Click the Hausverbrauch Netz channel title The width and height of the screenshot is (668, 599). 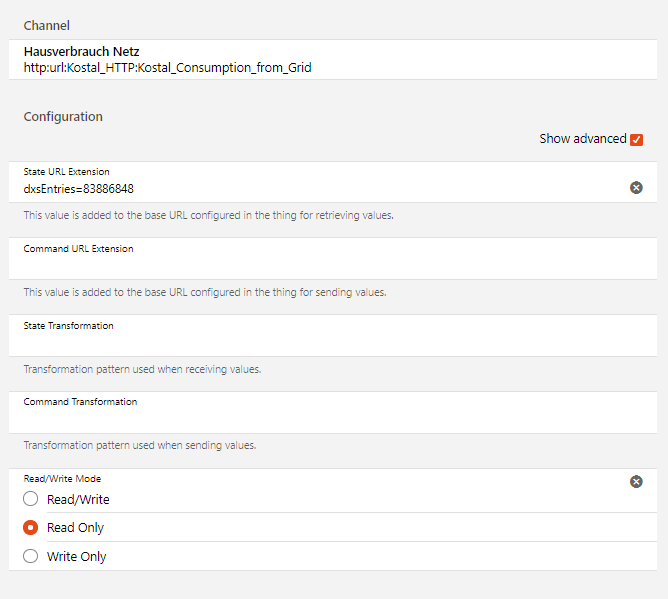(x=81, y=52)
